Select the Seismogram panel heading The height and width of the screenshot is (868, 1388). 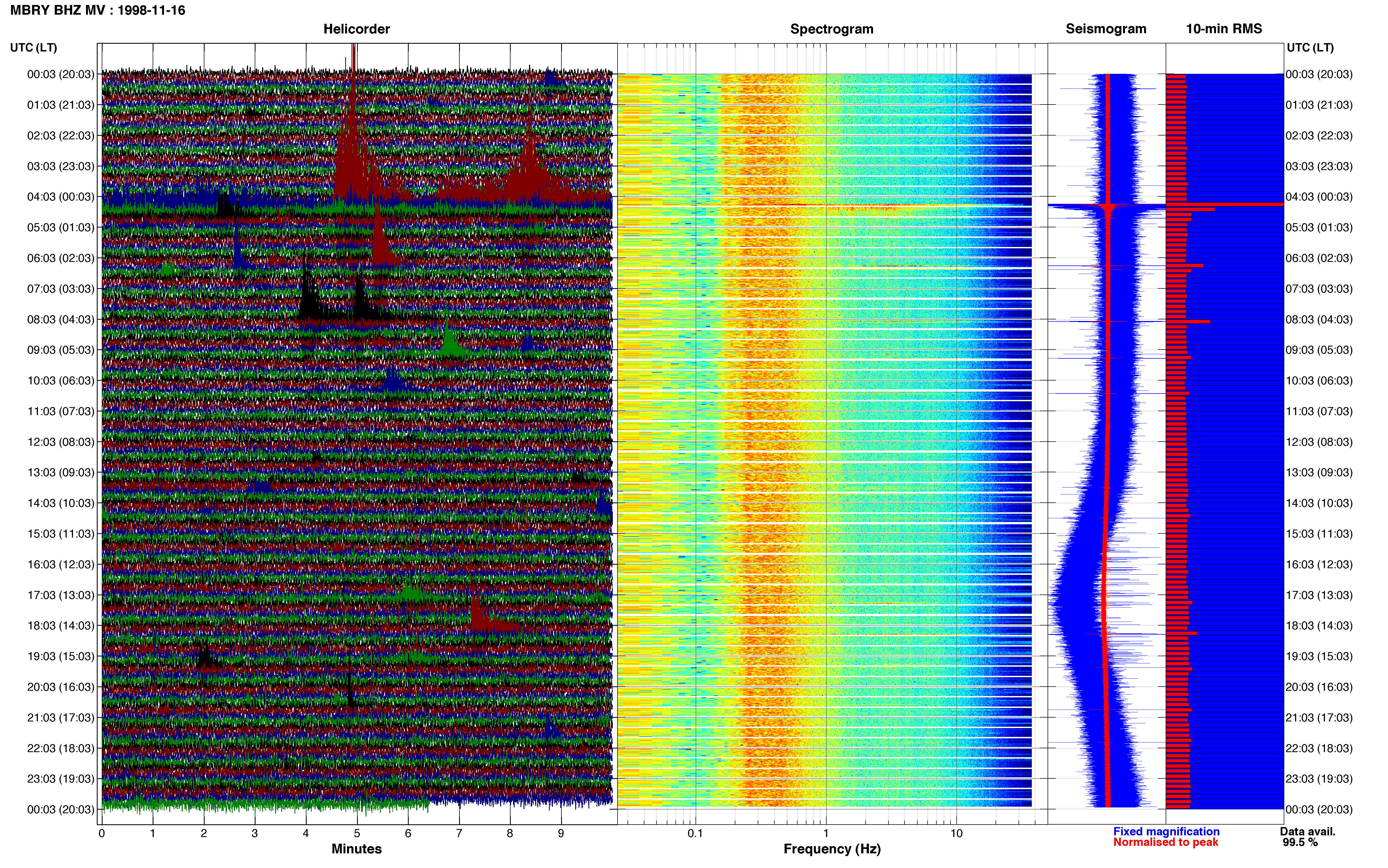(x=1106, y=29)
